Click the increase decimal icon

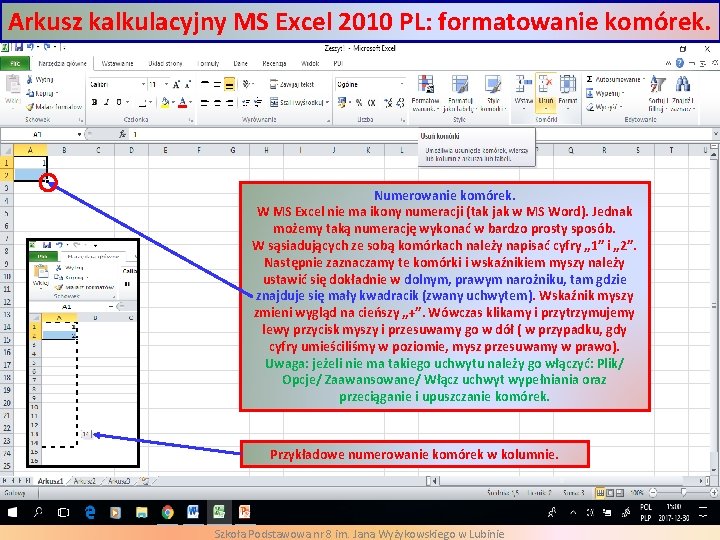[388, 103]
